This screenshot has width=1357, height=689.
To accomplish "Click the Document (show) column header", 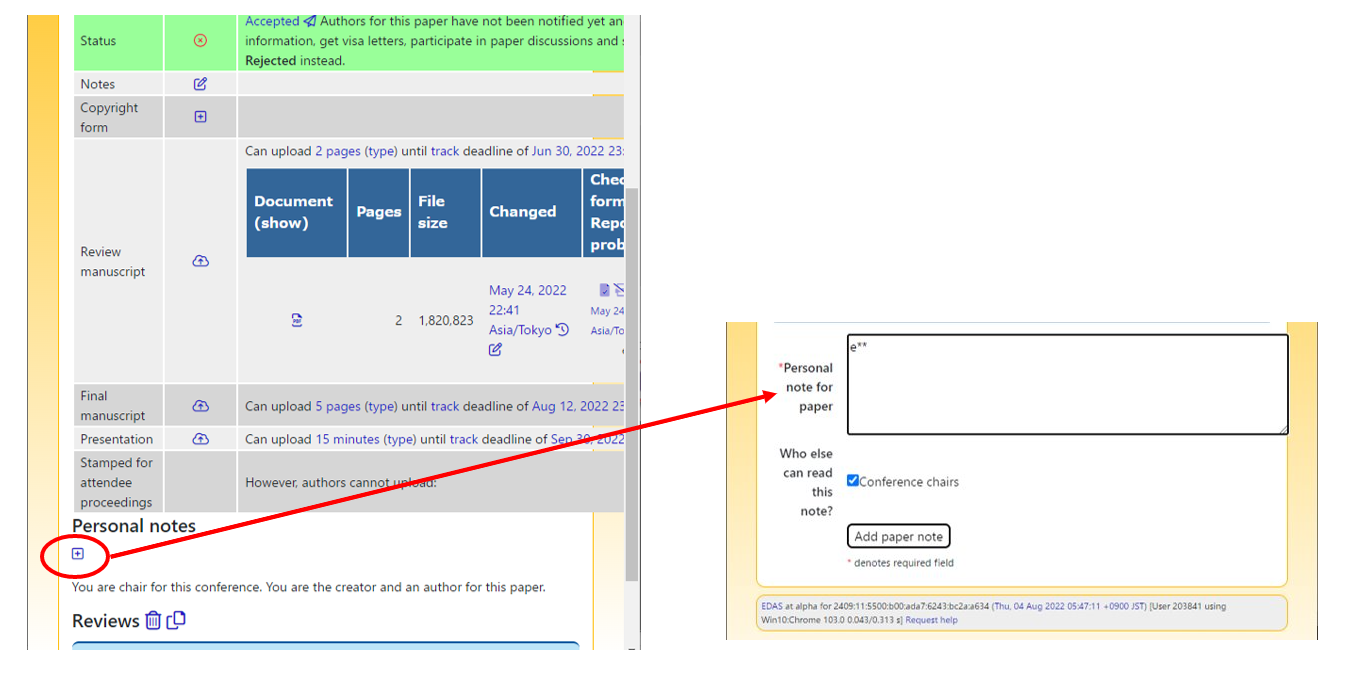I will [x=296, y=212].
